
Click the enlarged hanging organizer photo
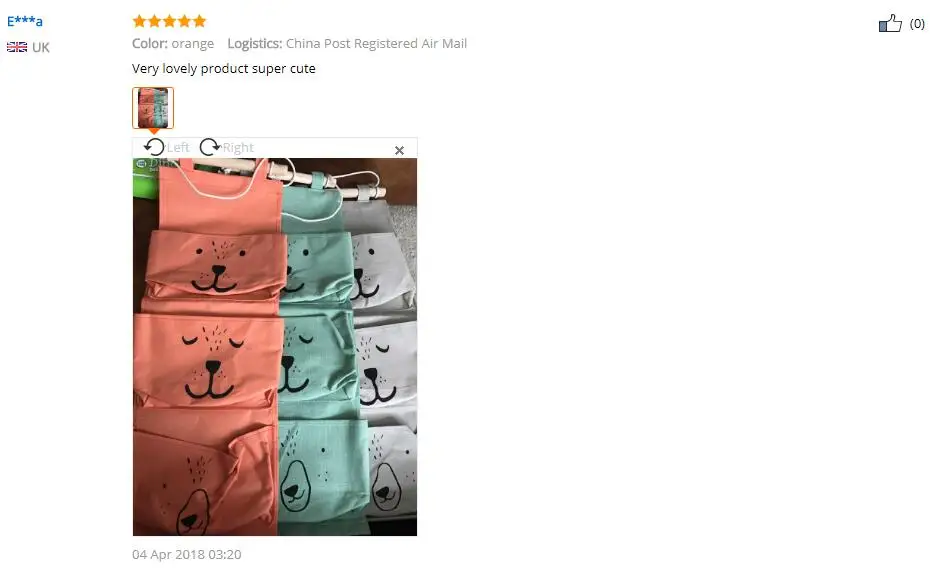tap(275, 347)
